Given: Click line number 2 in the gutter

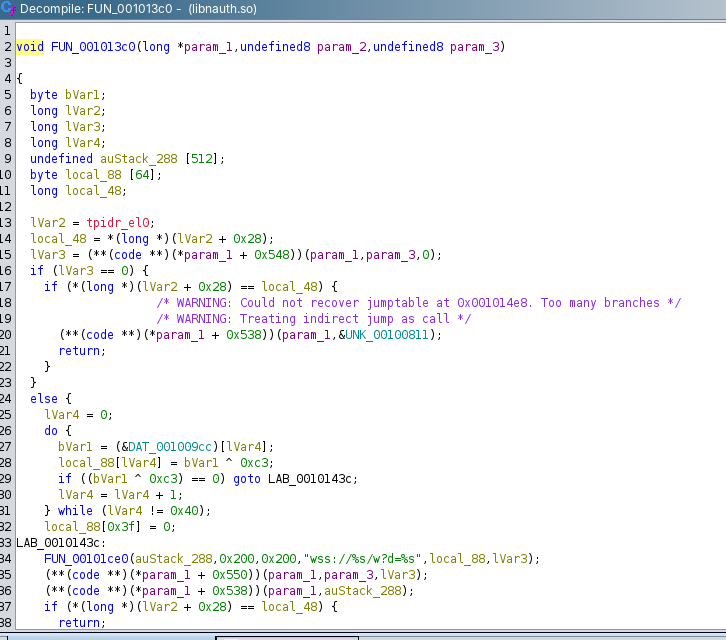Looking at the screenshot, I should (x=8, y=47).
